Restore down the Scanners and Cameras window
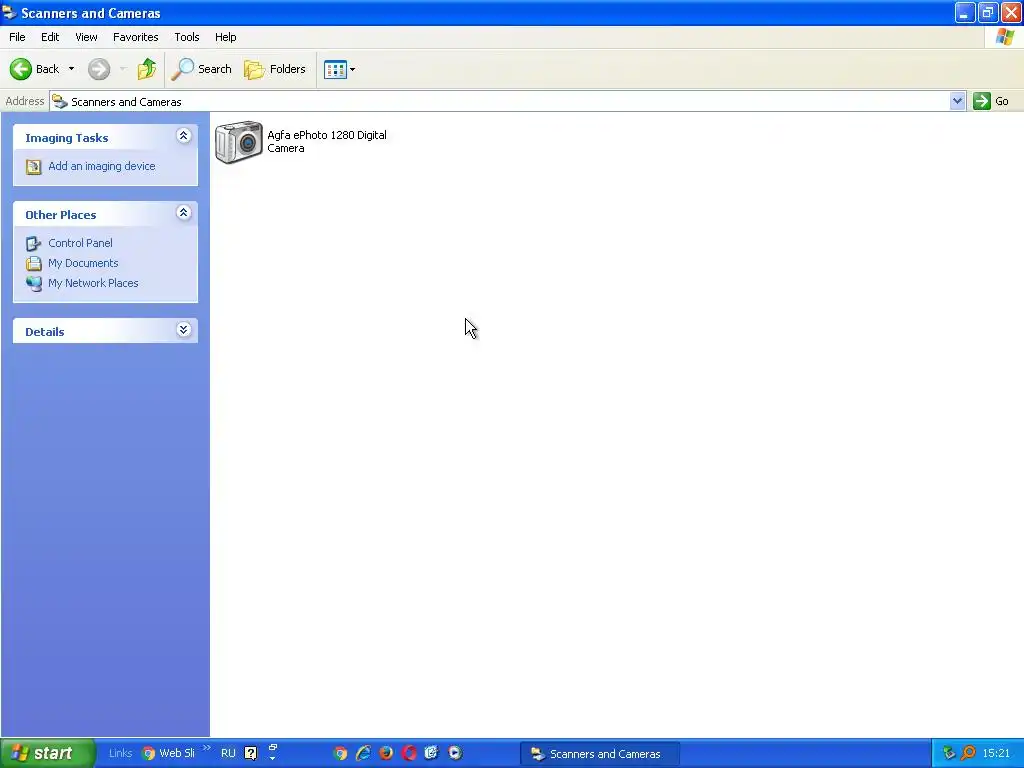 click(x=988, y=12)
